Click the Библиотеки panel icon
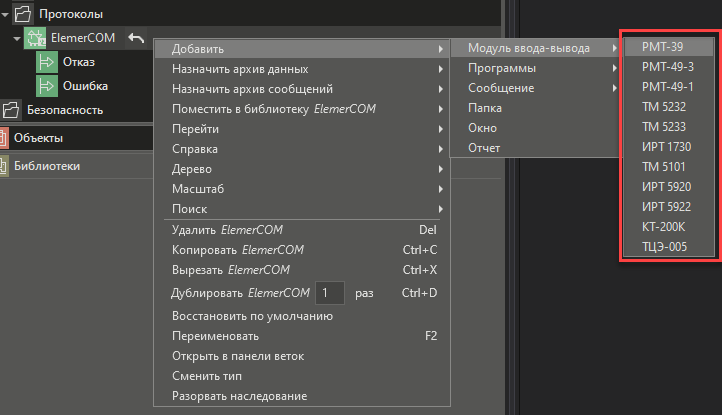 click(x=5, y=166)
